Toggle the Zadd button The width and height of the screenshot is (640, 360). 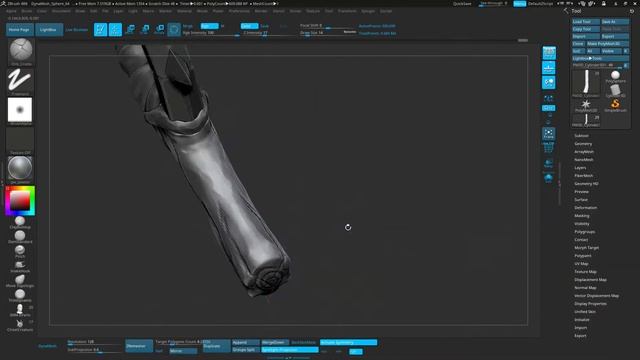click(249, 26)
